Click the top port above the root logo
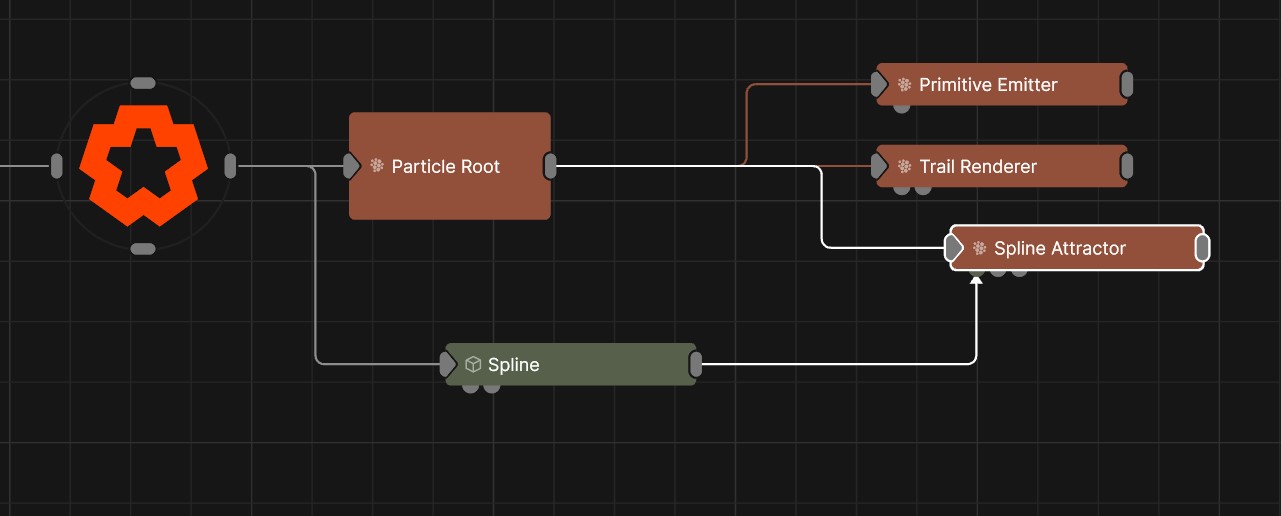The width and height of the screenshot is (1281, 516). pos(143,83)
